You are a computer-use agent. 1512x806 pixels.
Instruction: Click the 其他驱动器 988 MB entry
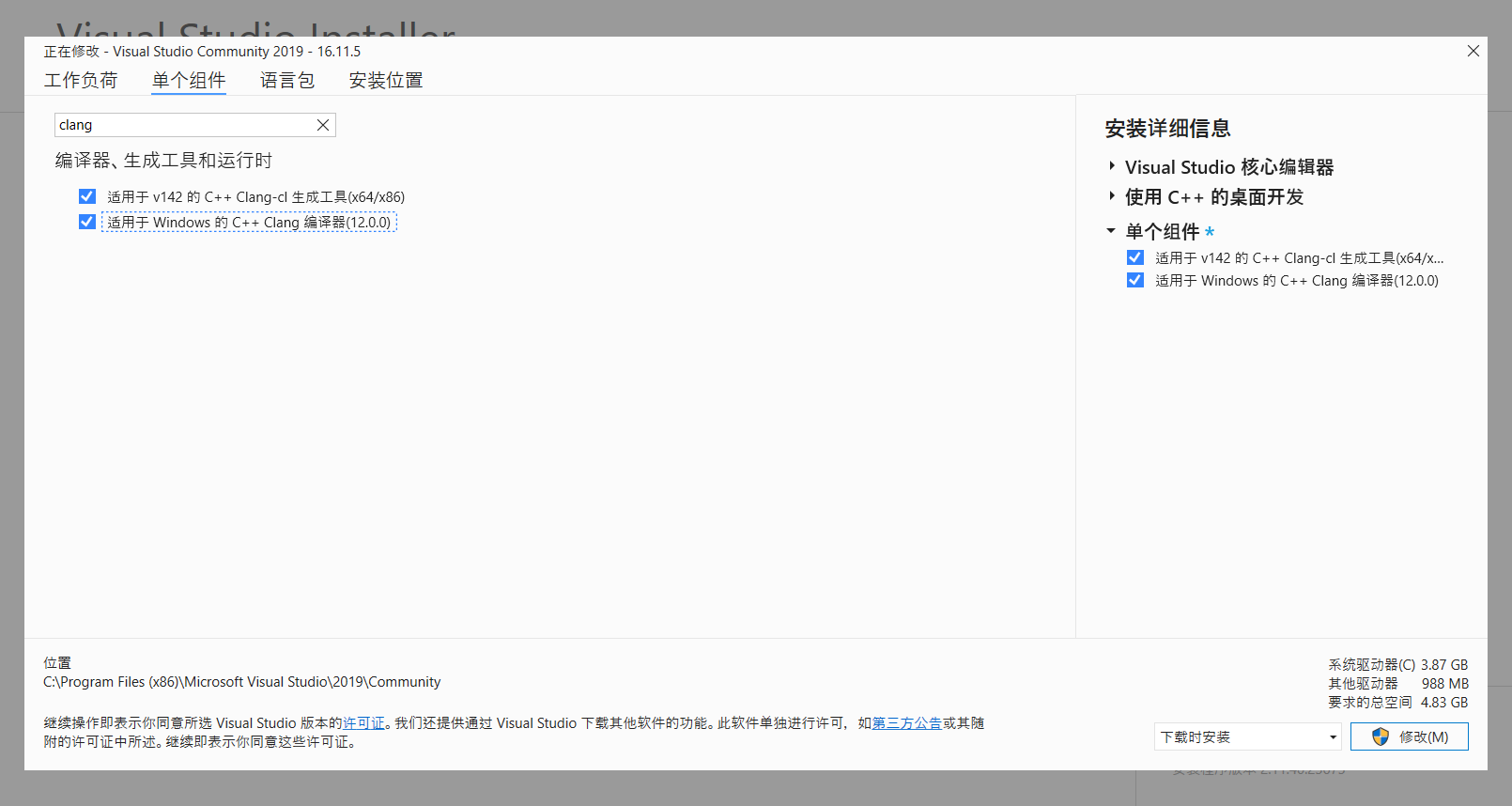coord(1397,684)
